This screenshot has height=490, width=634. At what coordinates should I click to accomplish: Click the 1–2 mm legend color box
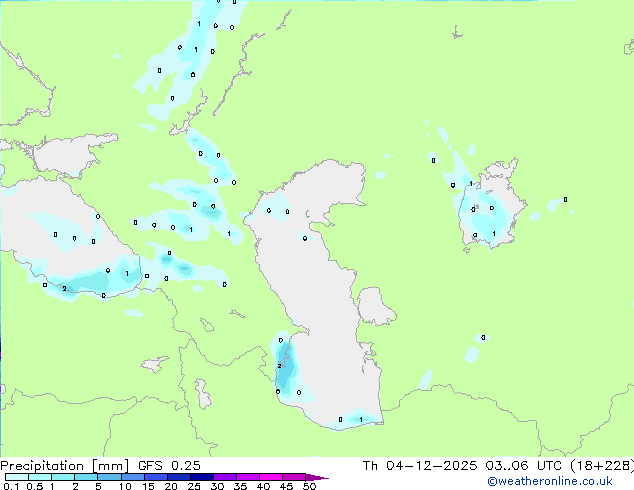(x=63, y=477)
